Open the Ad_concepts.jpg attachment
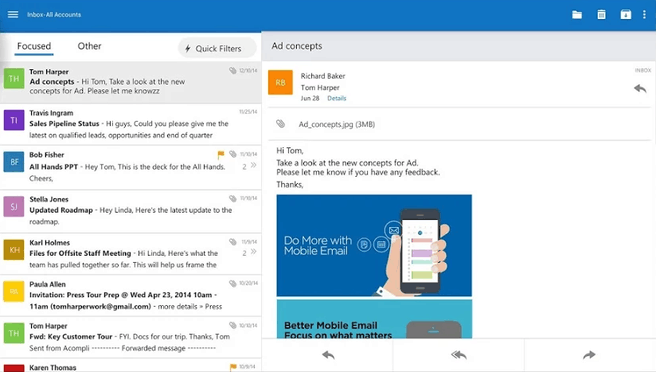The image size is (656, 372). pos(336,124)
